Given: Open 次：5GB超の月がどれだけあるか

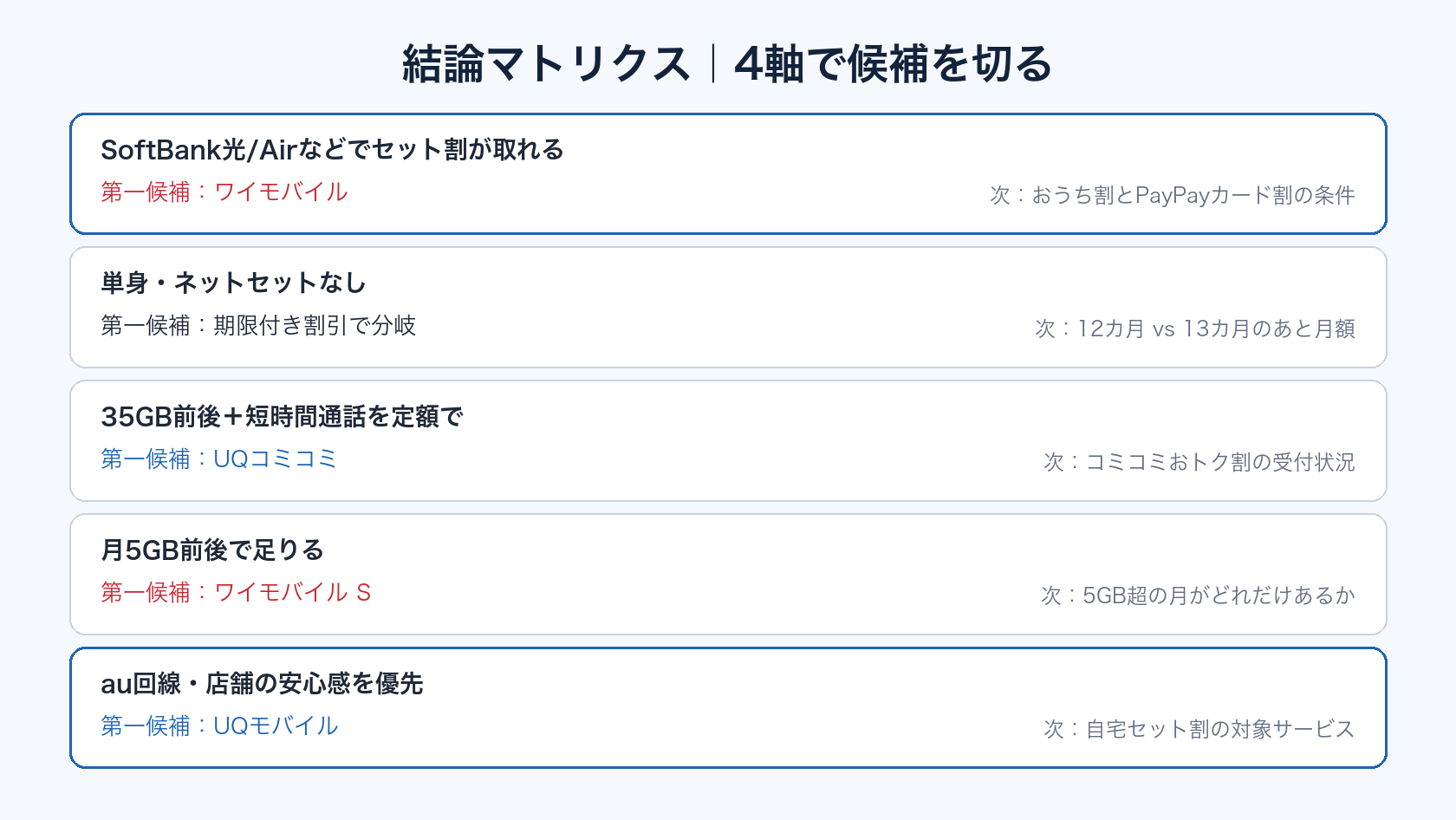Looking at the screenshot, I should tap(1198, 595).
